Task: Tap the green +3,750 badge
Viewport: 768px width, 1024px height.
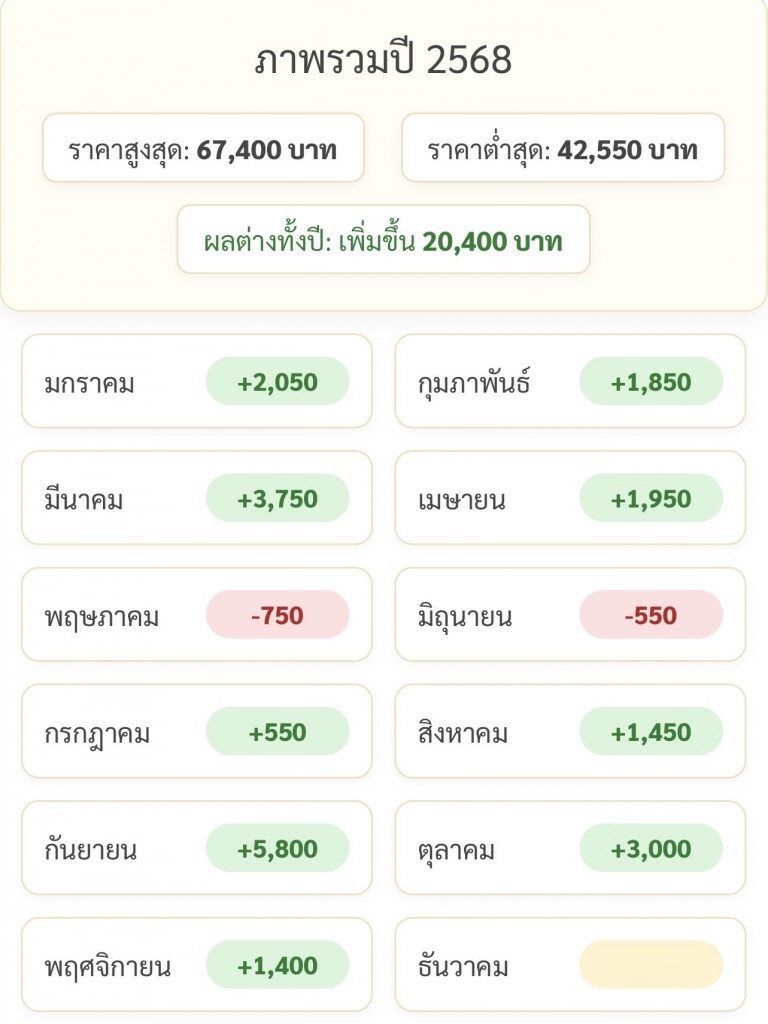Action: [277, 498]
